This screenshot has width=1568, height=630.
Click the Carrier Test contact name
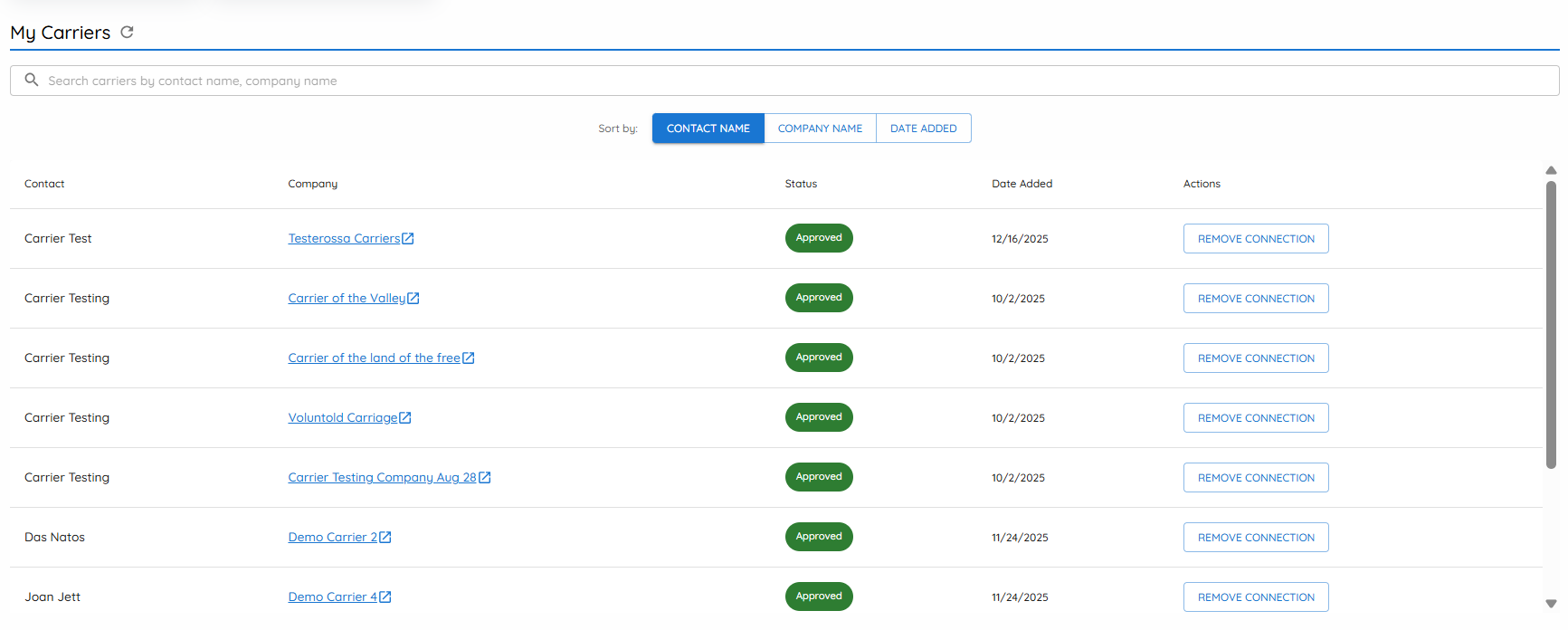pyautogui.click(x=58, y=239)
